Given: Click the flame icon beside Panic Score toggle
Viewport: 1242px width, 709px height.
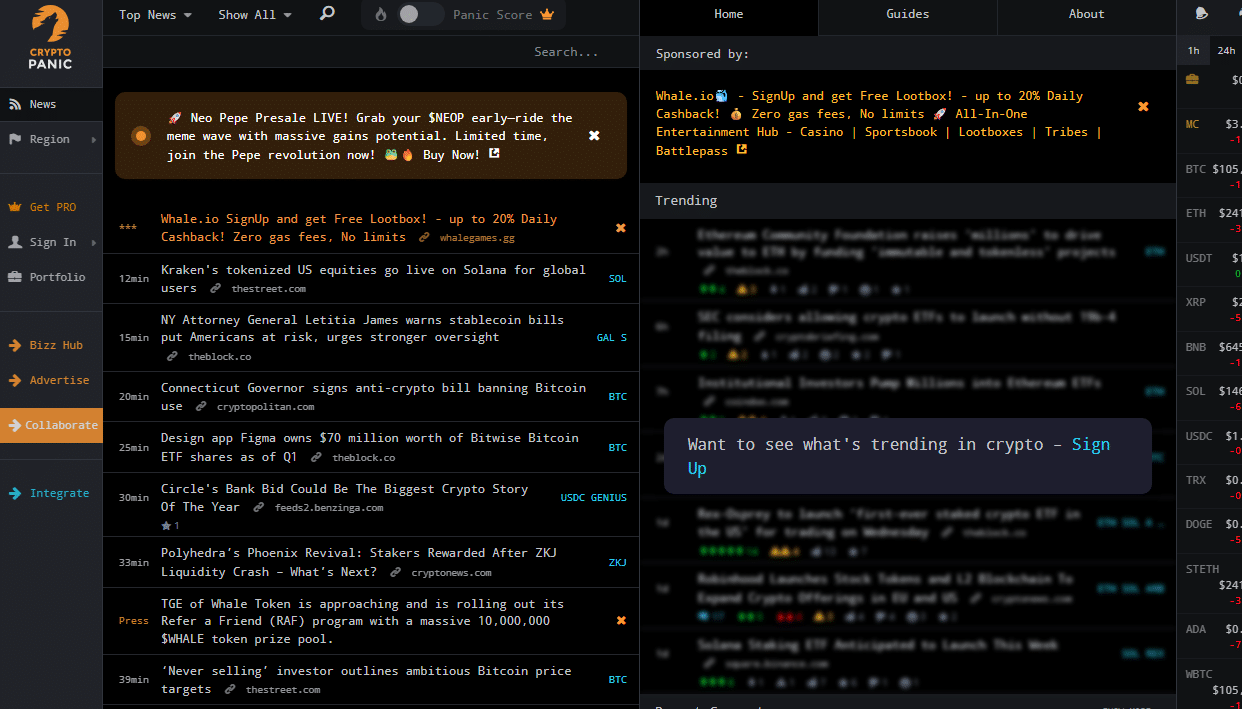Looking at the screenshot, I should 381,15.
